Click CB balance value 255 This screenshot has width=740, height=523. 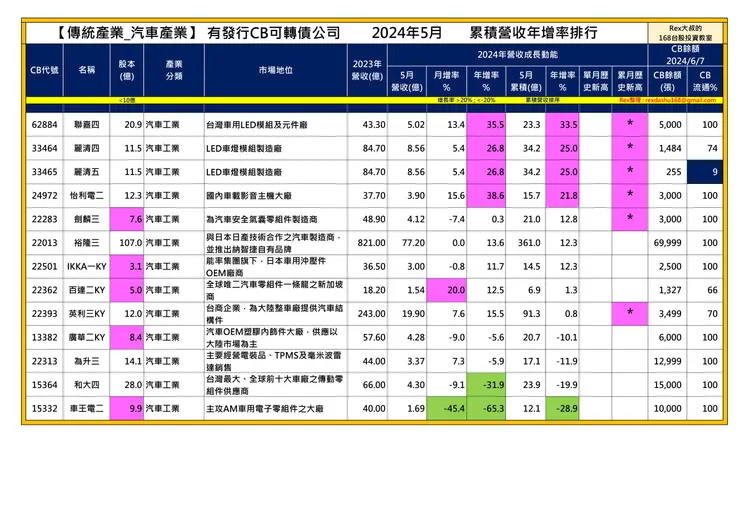pos(673,172)
